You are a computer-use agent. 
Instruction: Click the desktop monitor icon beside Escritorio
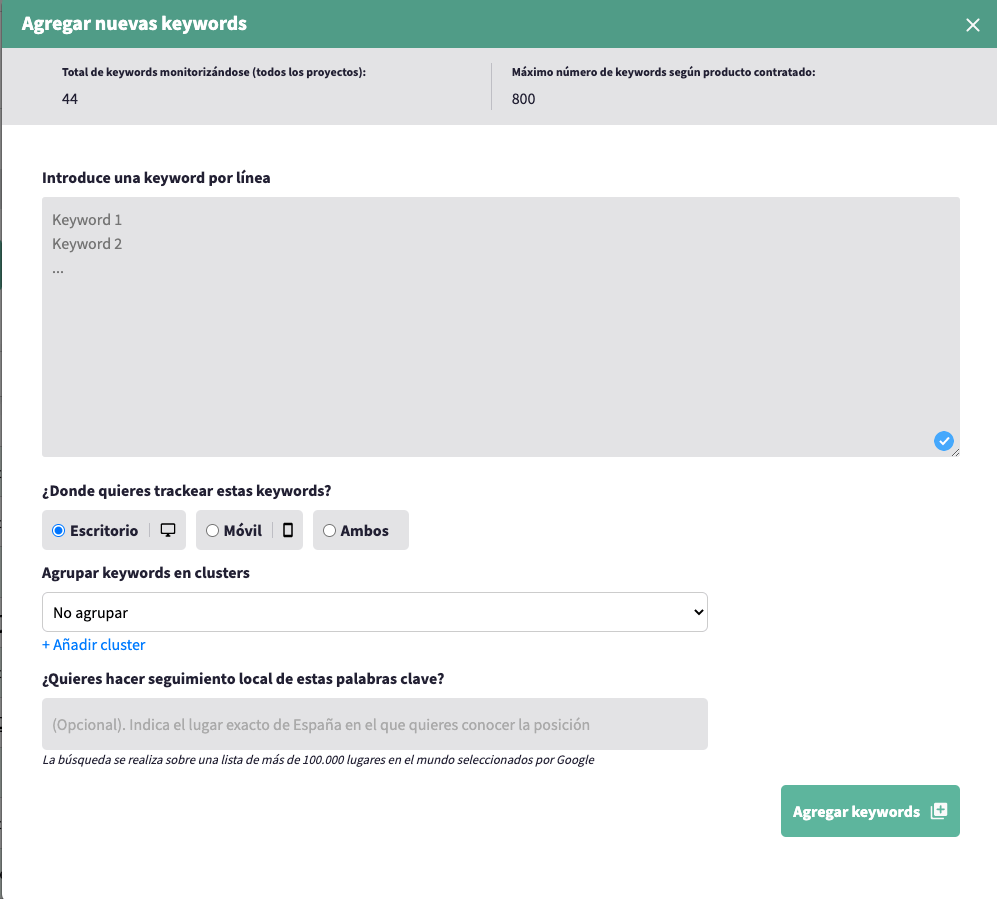pos(168,531)
